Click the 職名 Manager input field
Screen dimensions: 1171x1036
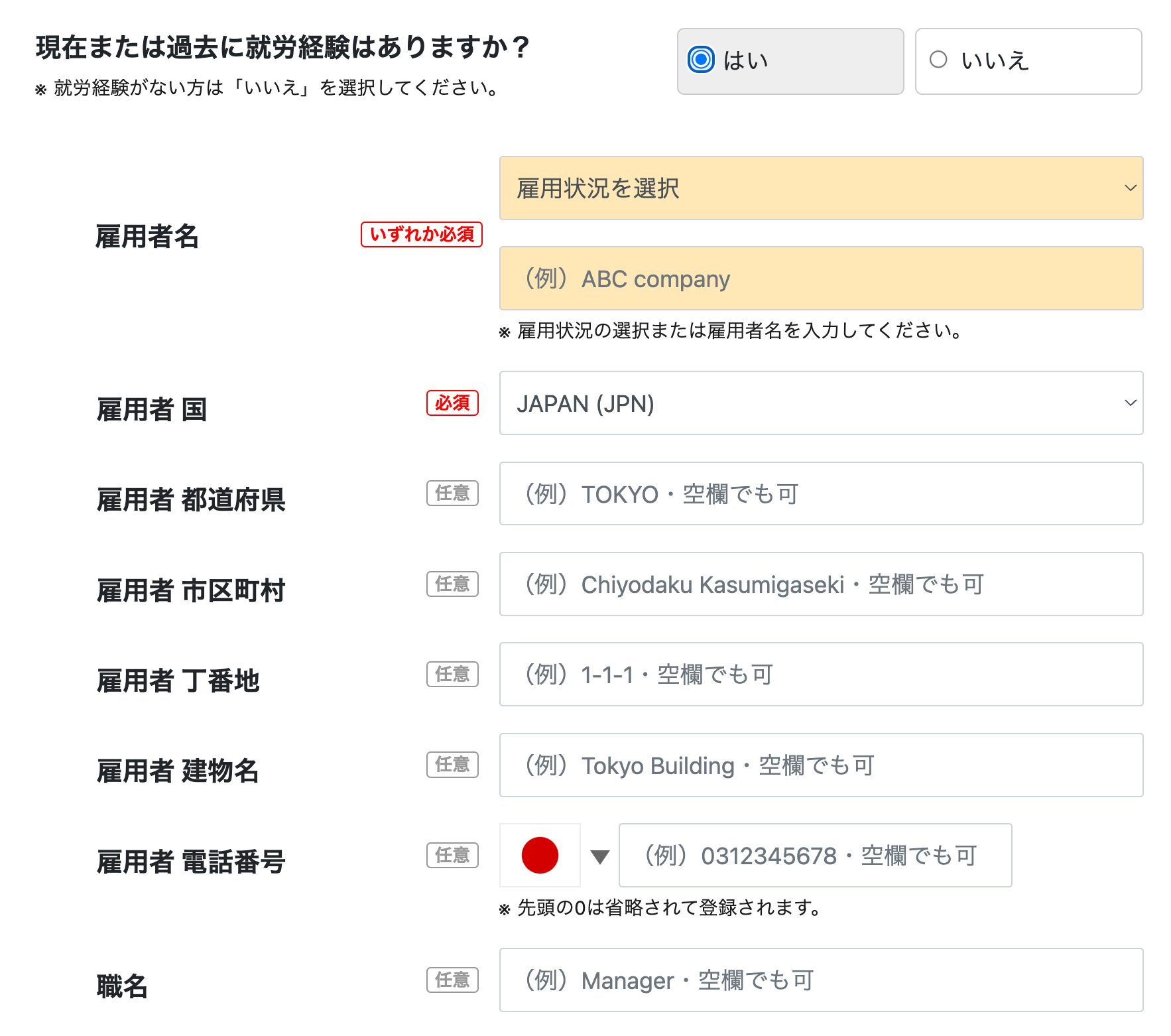[x=821, y=979]
